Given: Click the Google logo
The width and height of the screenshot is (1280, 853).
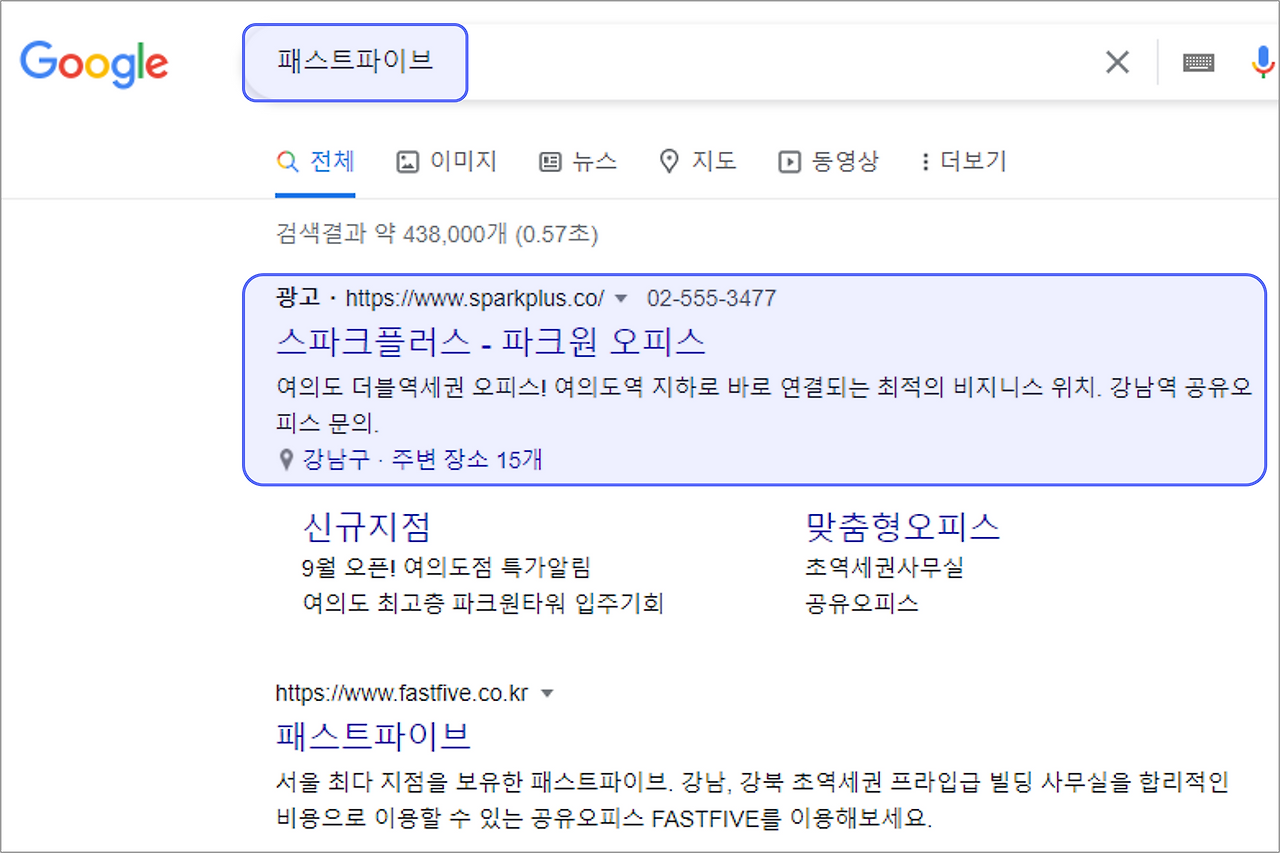Looking at the screenshot, I should point(94,63).
